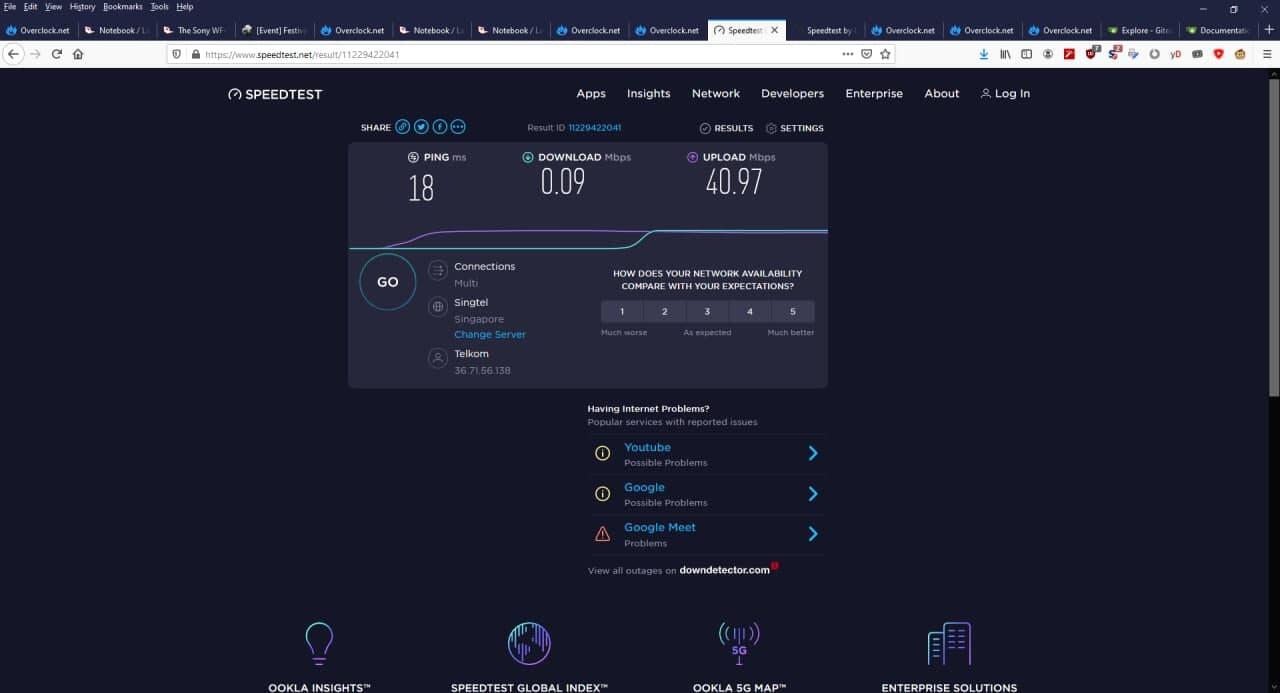Click the Ookla 5G Map icon
Image resolution: width=1280 pixels, height=693 pixels.
tap(739, 643)
